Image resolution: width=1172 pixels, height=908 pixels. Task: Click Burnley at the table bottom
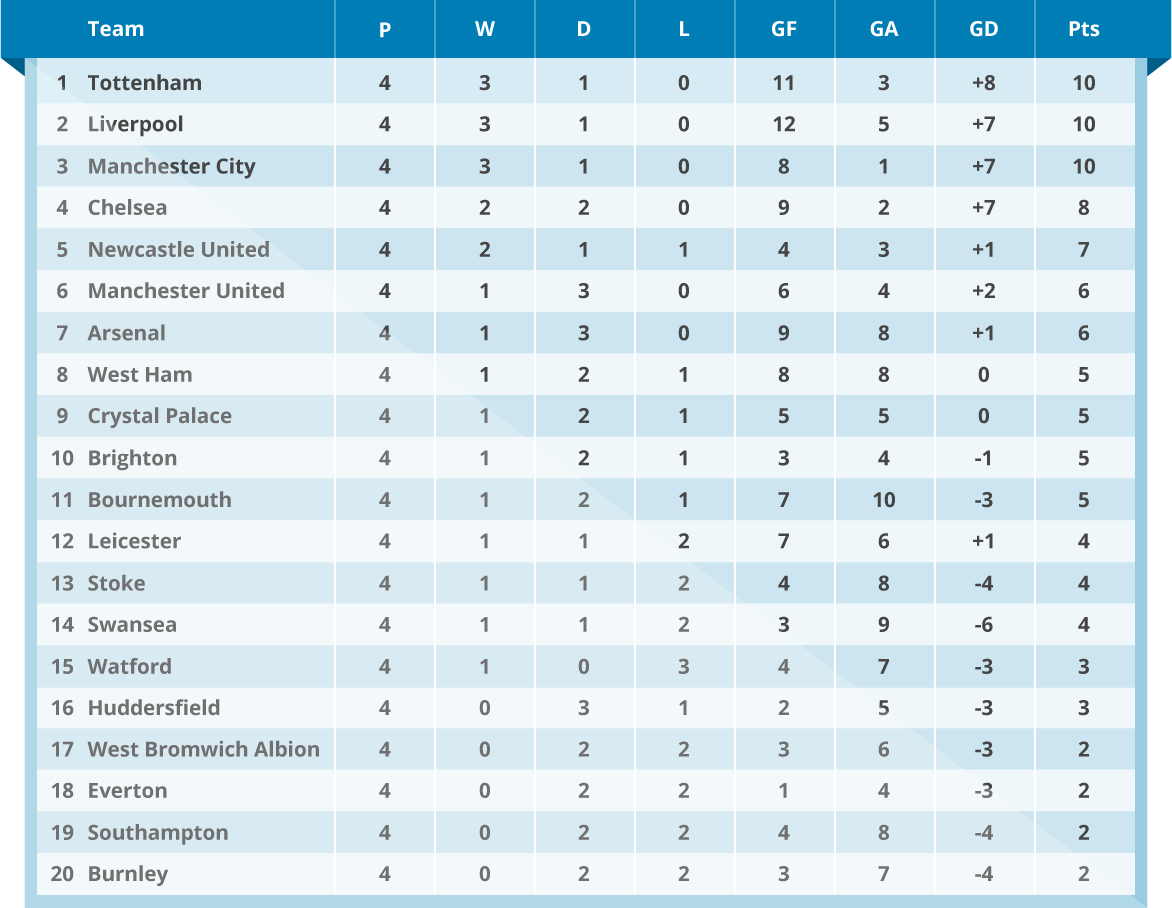tap(127, 874)
